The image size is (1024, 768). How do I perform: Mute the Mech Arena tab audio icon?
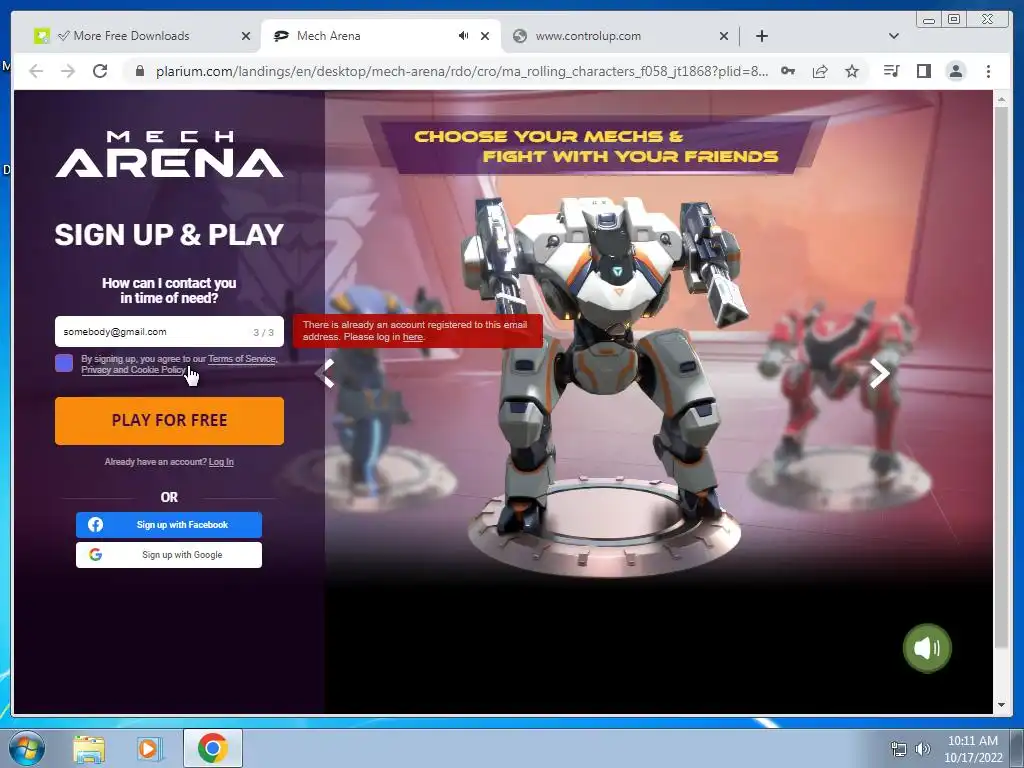point(463,36)
